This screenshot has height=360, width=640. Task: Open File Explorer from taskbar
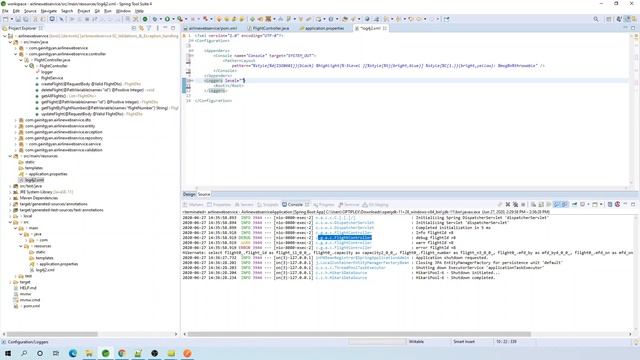89,353
